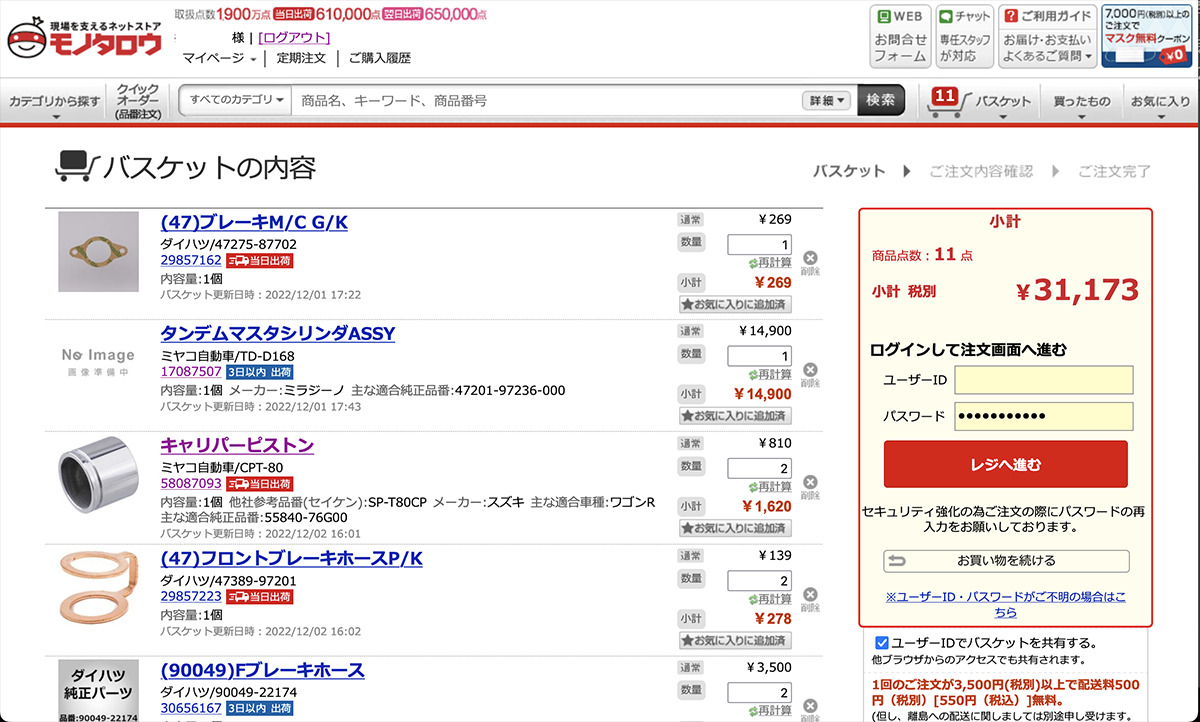Screen dimensions: 1200x722
Task: Open order number 30656167 link
Action: 191,708
